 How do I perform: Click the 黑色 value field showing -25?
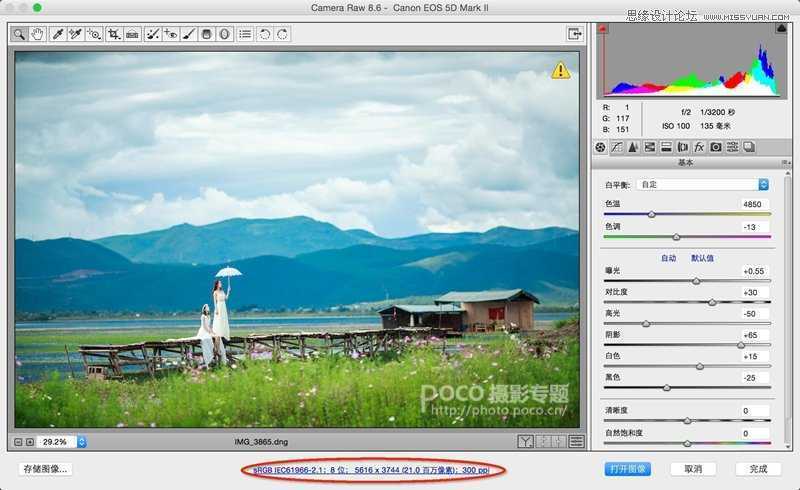click(x=754, y=378)
